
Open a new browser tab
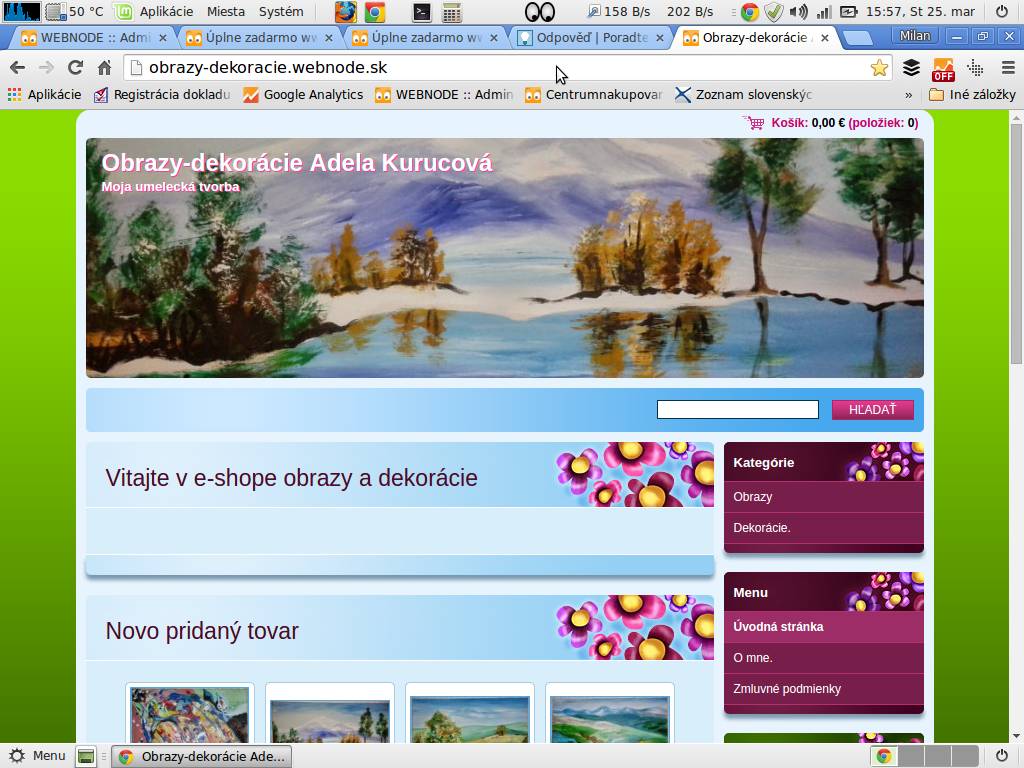858,39
